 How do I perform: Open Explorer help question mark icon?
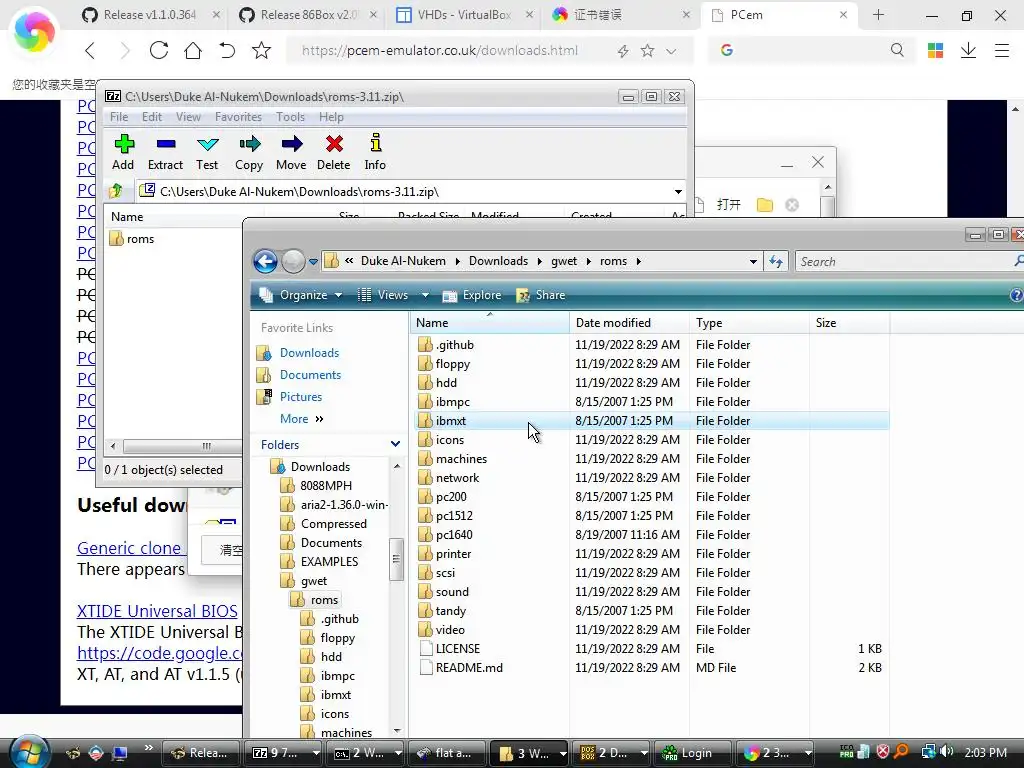click(1016, 295)
